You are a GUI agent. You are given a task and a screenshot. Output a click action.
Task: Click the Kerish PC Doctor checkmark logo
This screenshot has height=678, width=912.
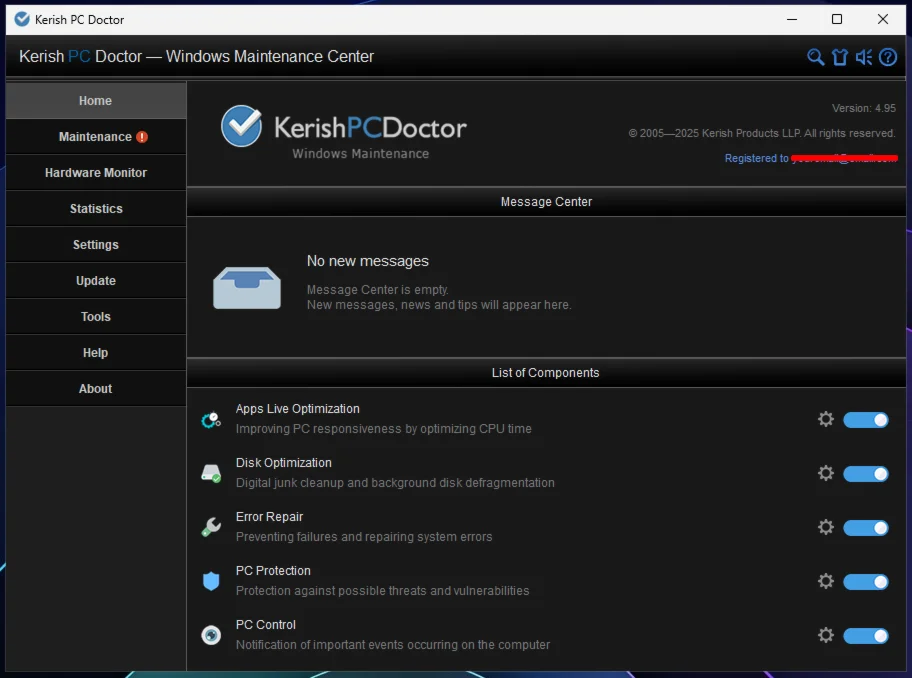241,126
